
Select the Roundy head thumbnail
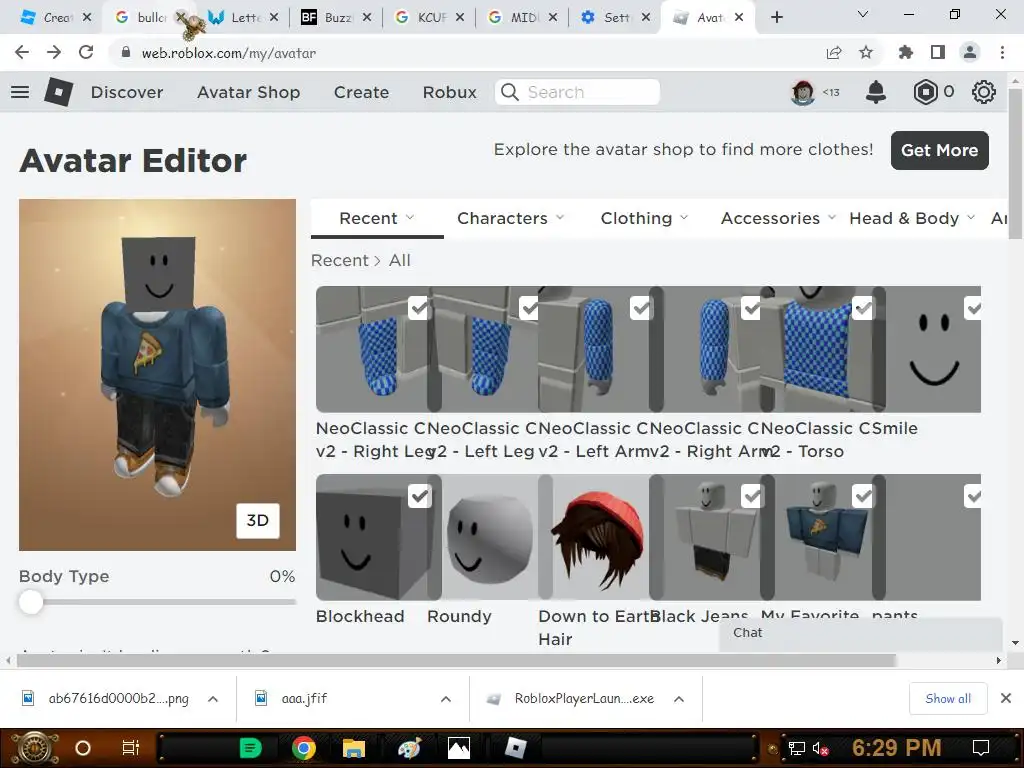(x=489, y=537)
